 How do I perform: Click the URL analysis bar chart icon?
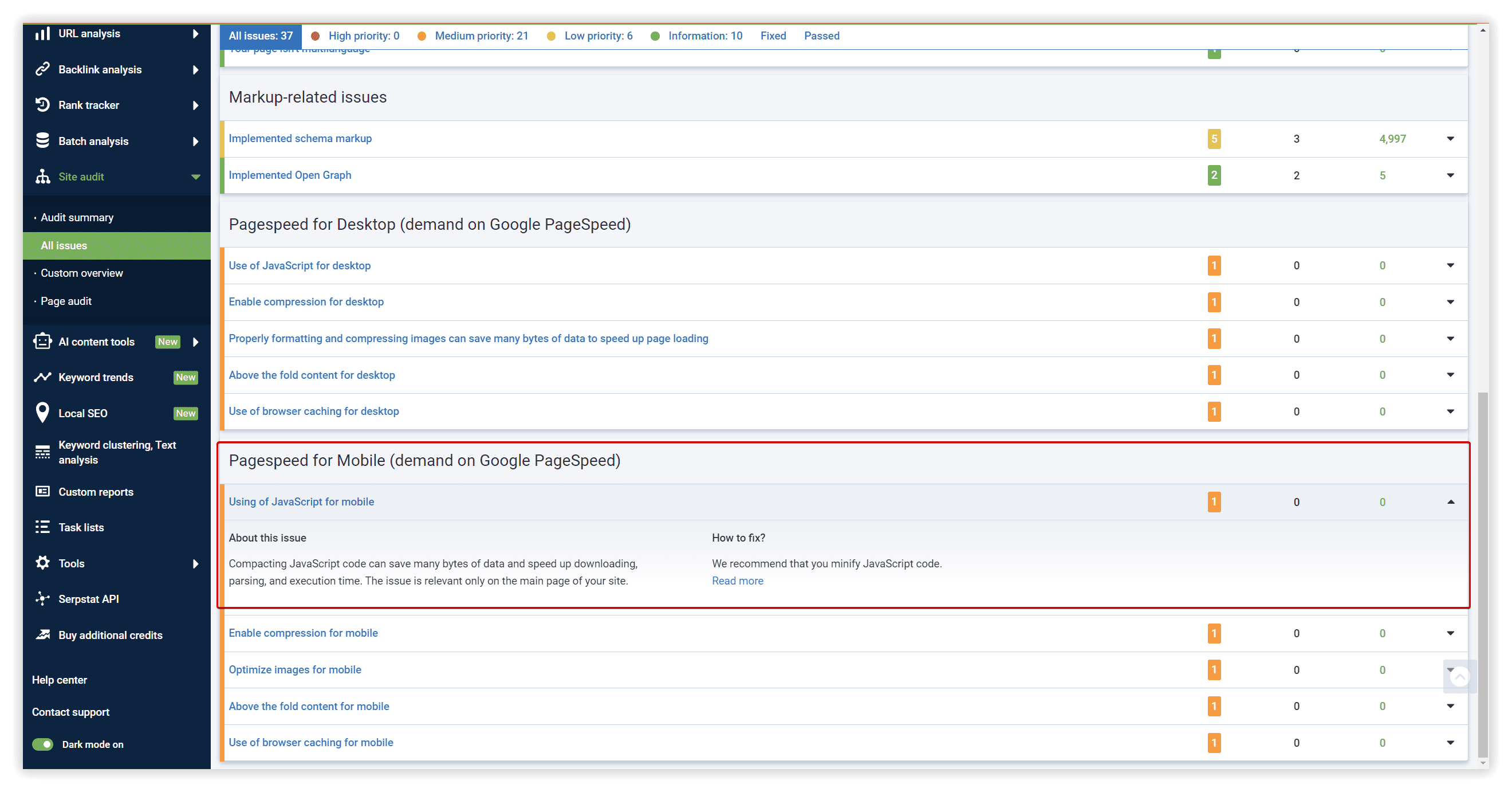pos(42,33)
